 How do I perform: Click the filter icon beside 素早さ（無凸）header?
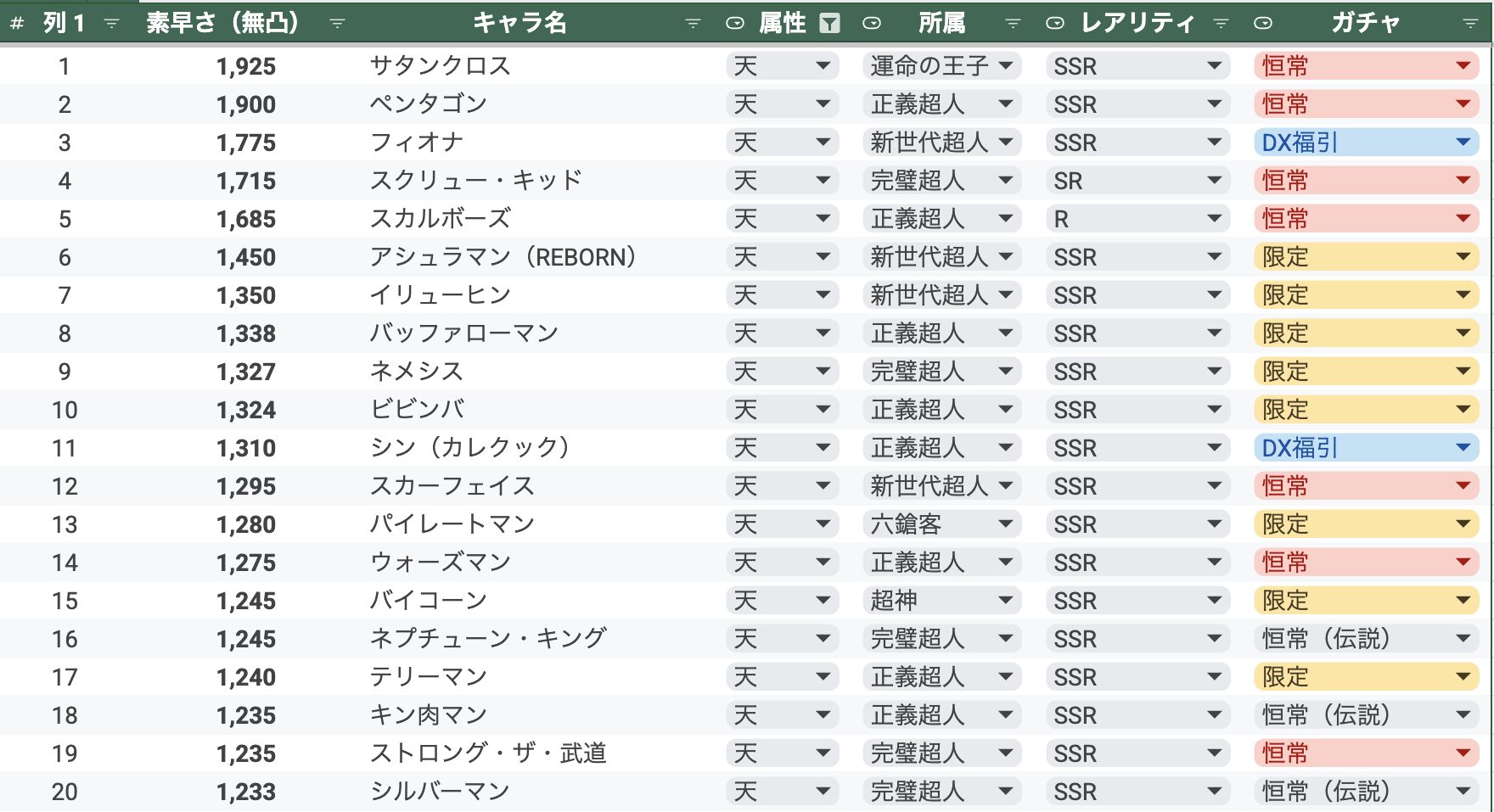click(x=337, y=24)
